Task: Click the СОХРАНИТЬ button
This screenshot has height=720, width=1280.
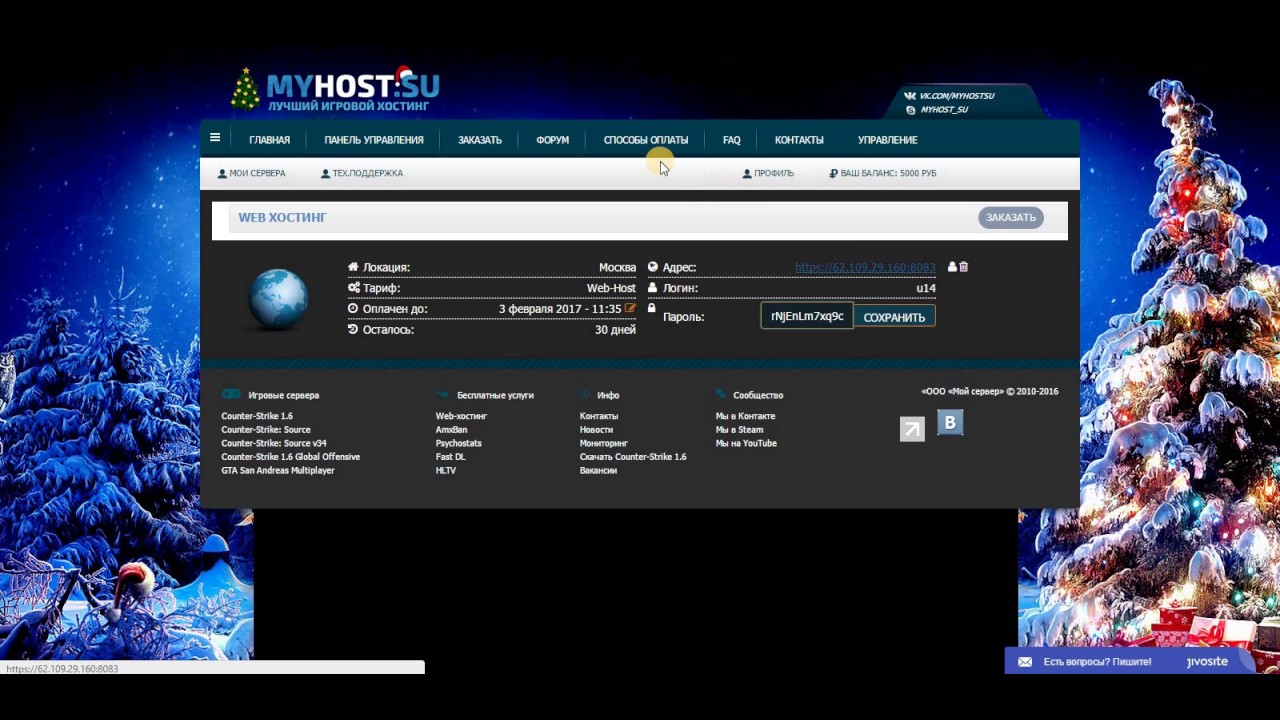Action: pyautogui.click(x=894, y=317)
